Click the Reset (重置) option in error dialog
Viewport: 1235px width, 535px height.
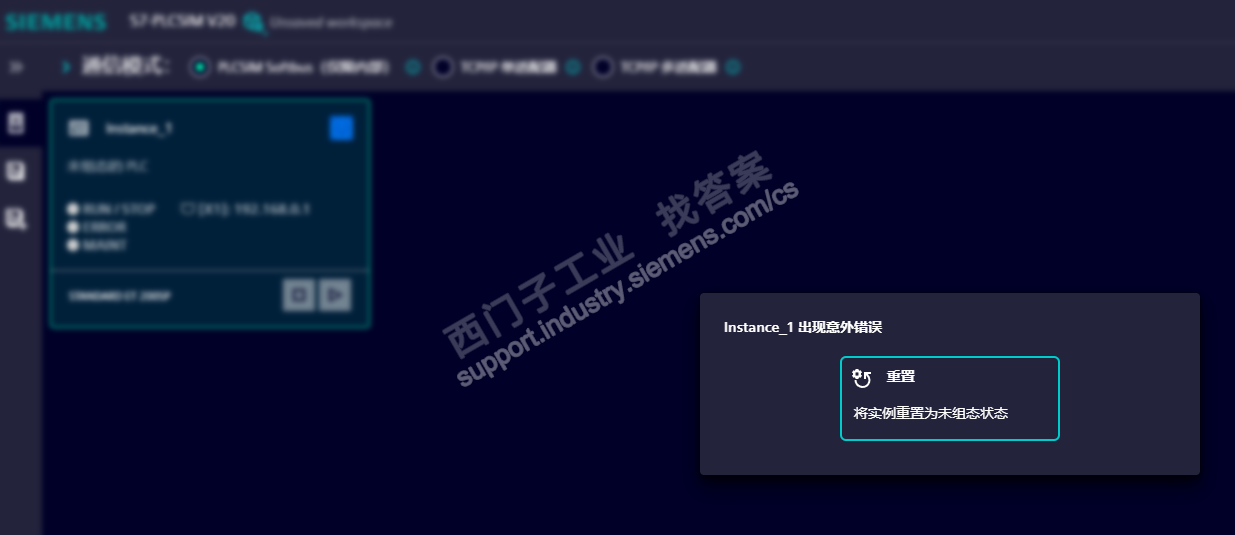point(949,398)
